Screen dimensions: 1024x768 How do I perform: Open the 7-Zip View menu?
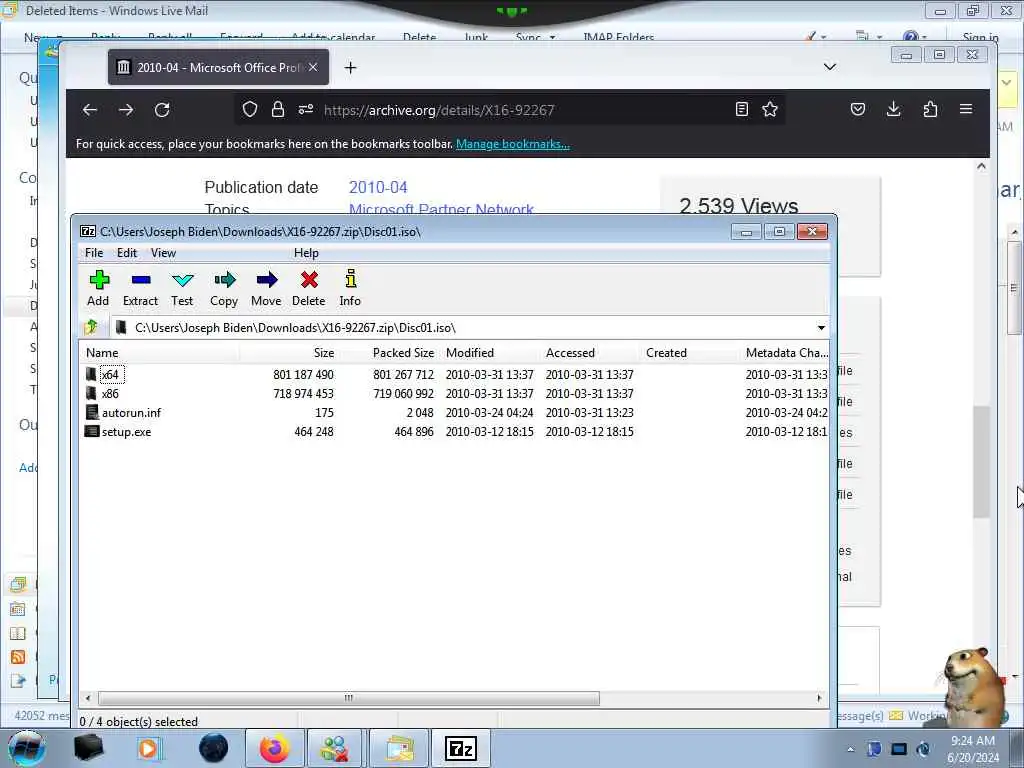[163, 253]
